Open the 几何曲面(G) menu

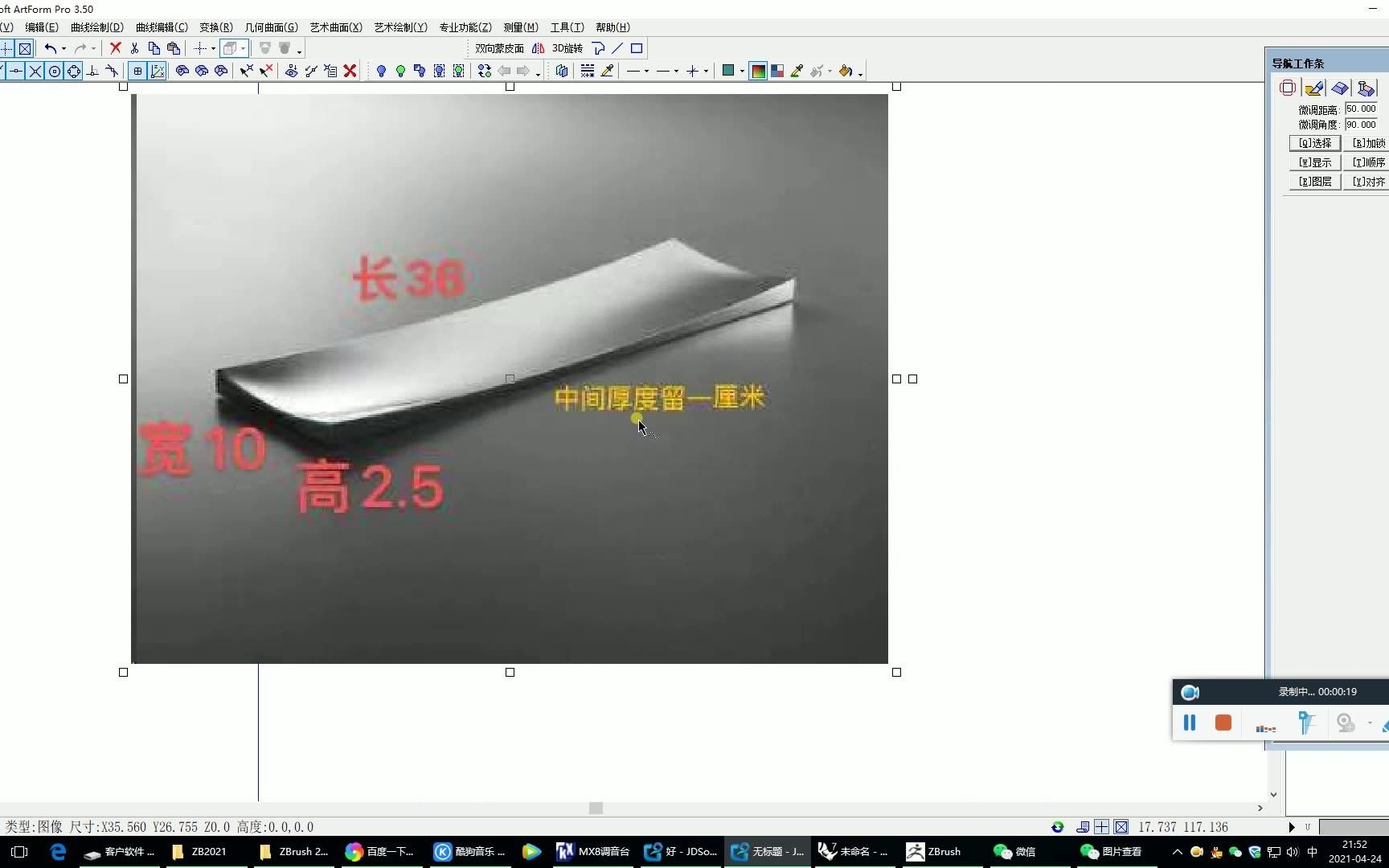coord(271,27)
